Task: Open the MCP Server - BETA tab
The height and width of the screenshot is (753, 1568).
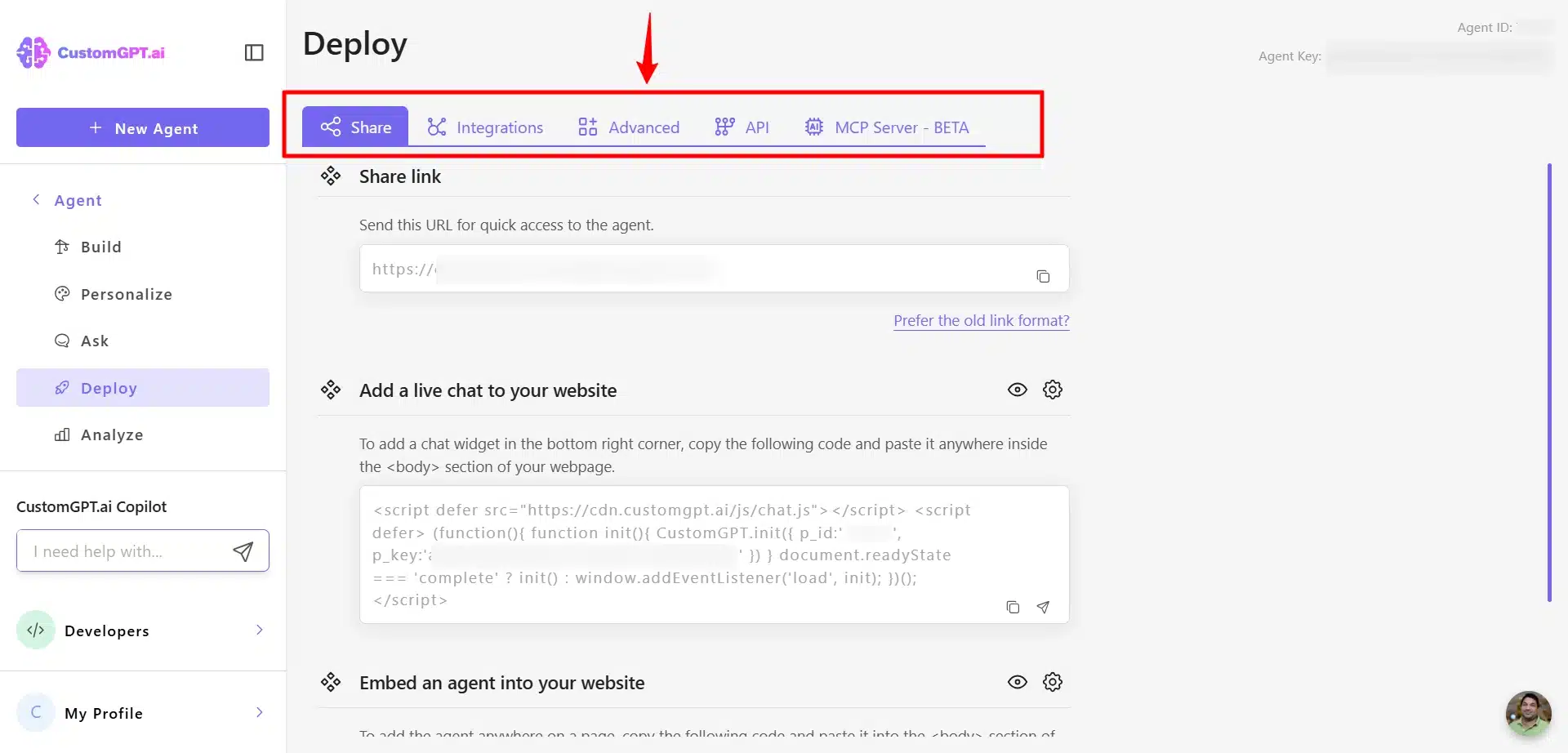Action: pyautogui.click(x=887, y=127)
